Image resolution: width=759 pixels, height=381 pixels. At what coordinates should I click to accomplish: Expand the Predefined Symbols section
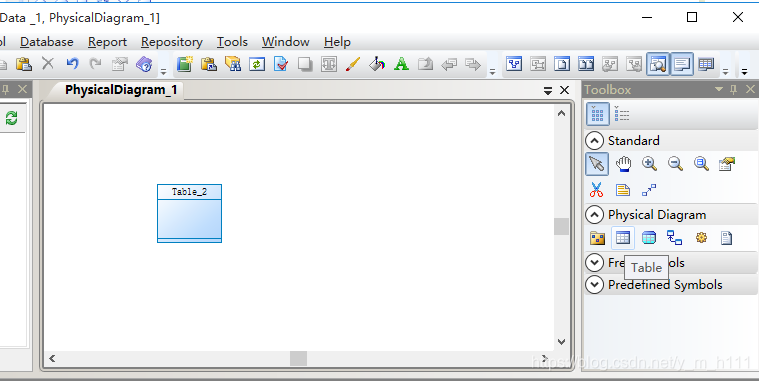pos(594,285)
